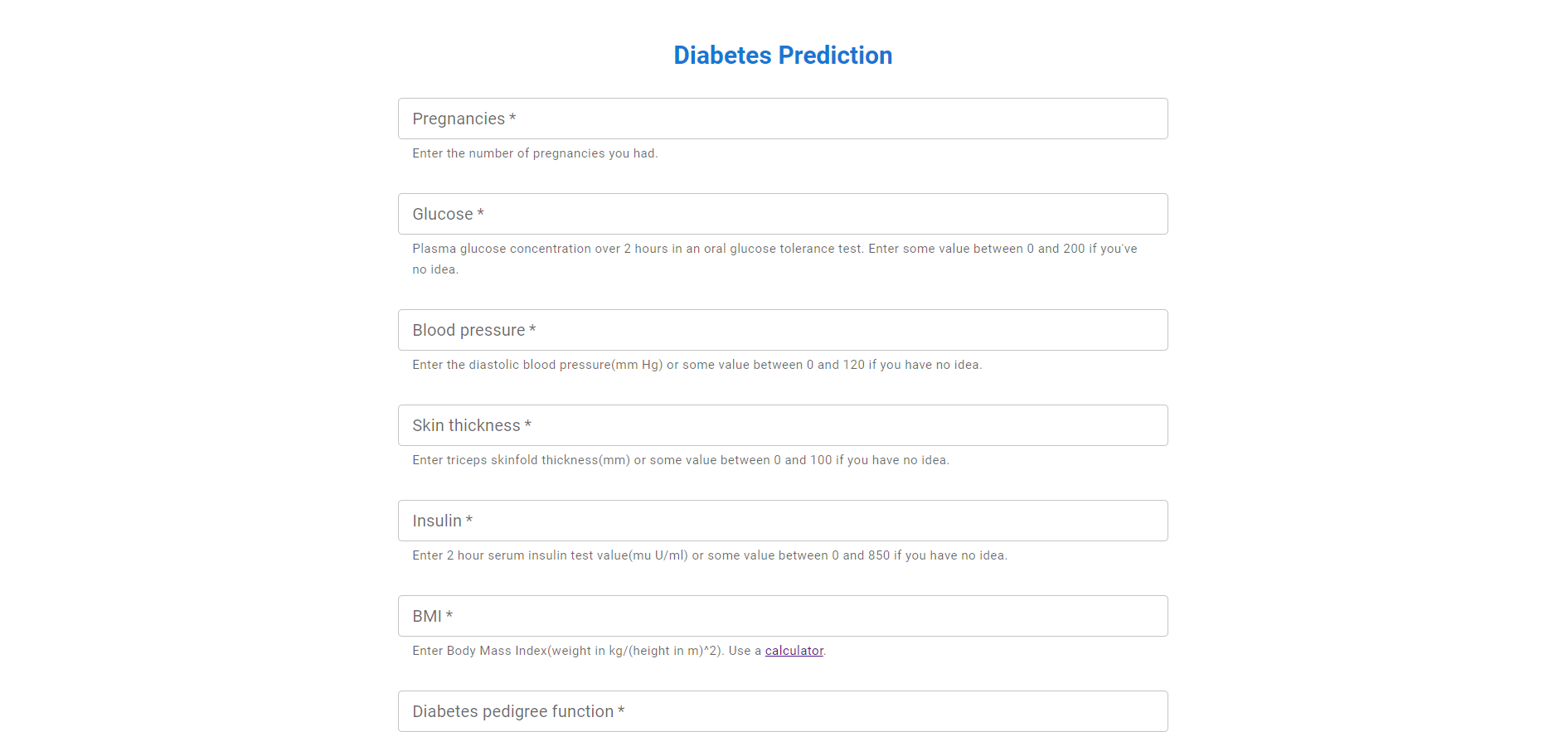Focus the triceps skinfold thickness input
This screenshot has height=732, width=1568.
783,425
